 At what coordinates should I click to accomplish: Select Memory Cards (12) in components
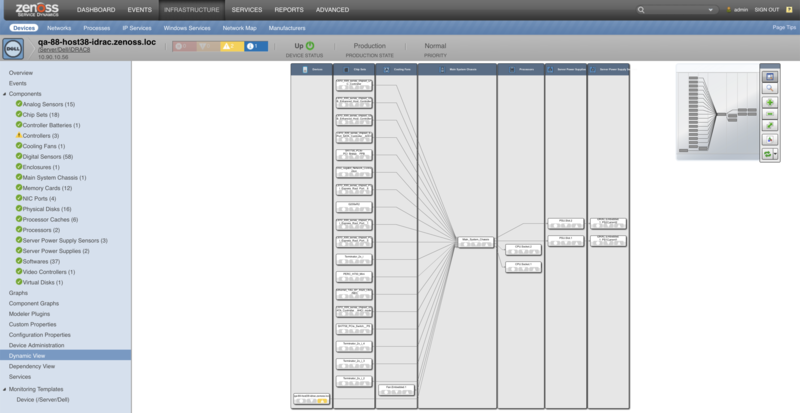pyautogui.click(x=47, y=188)
